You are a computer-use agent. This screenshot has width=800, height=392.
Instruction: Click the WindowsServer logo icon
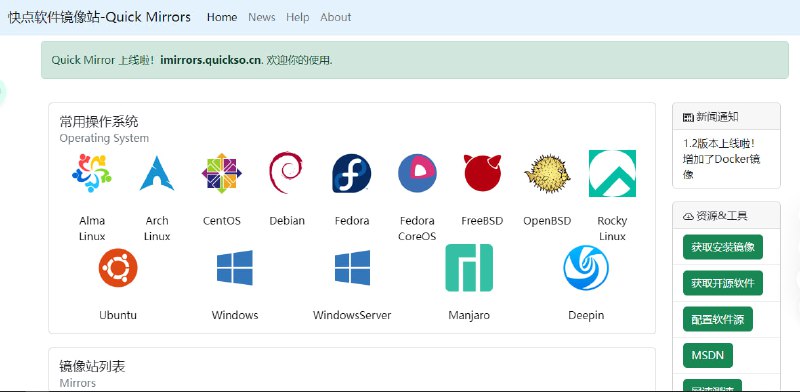(352, 267)
